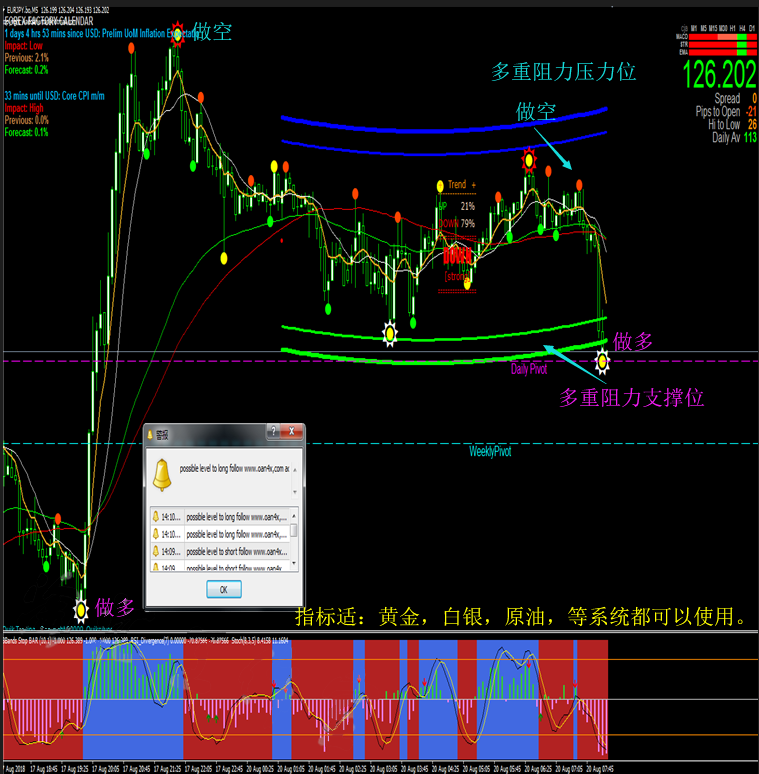
Task: Click the DOWN 79% trend reading
Action: point(457,224)
